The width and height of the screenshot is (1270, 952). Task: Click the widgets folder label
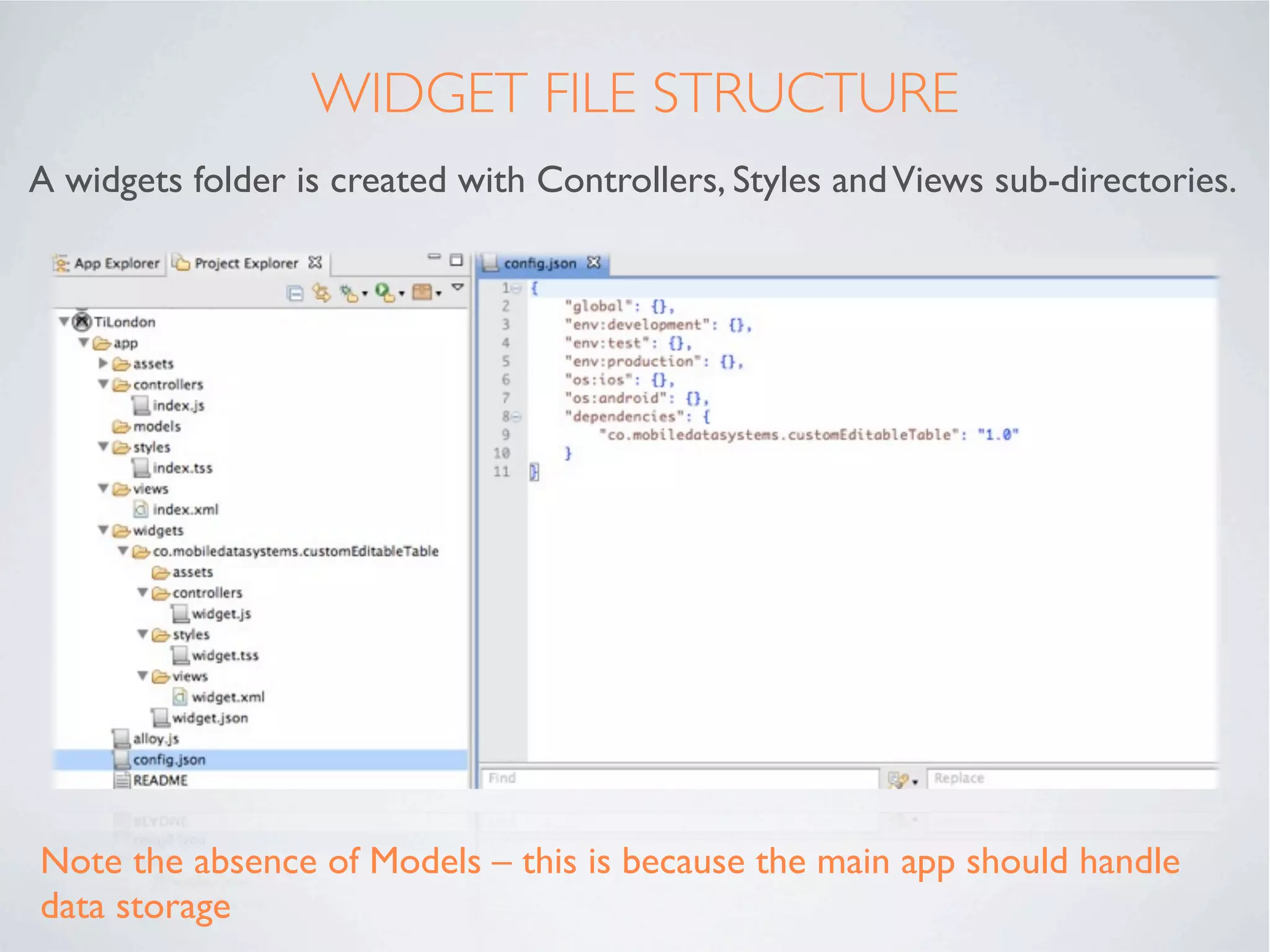158,531
